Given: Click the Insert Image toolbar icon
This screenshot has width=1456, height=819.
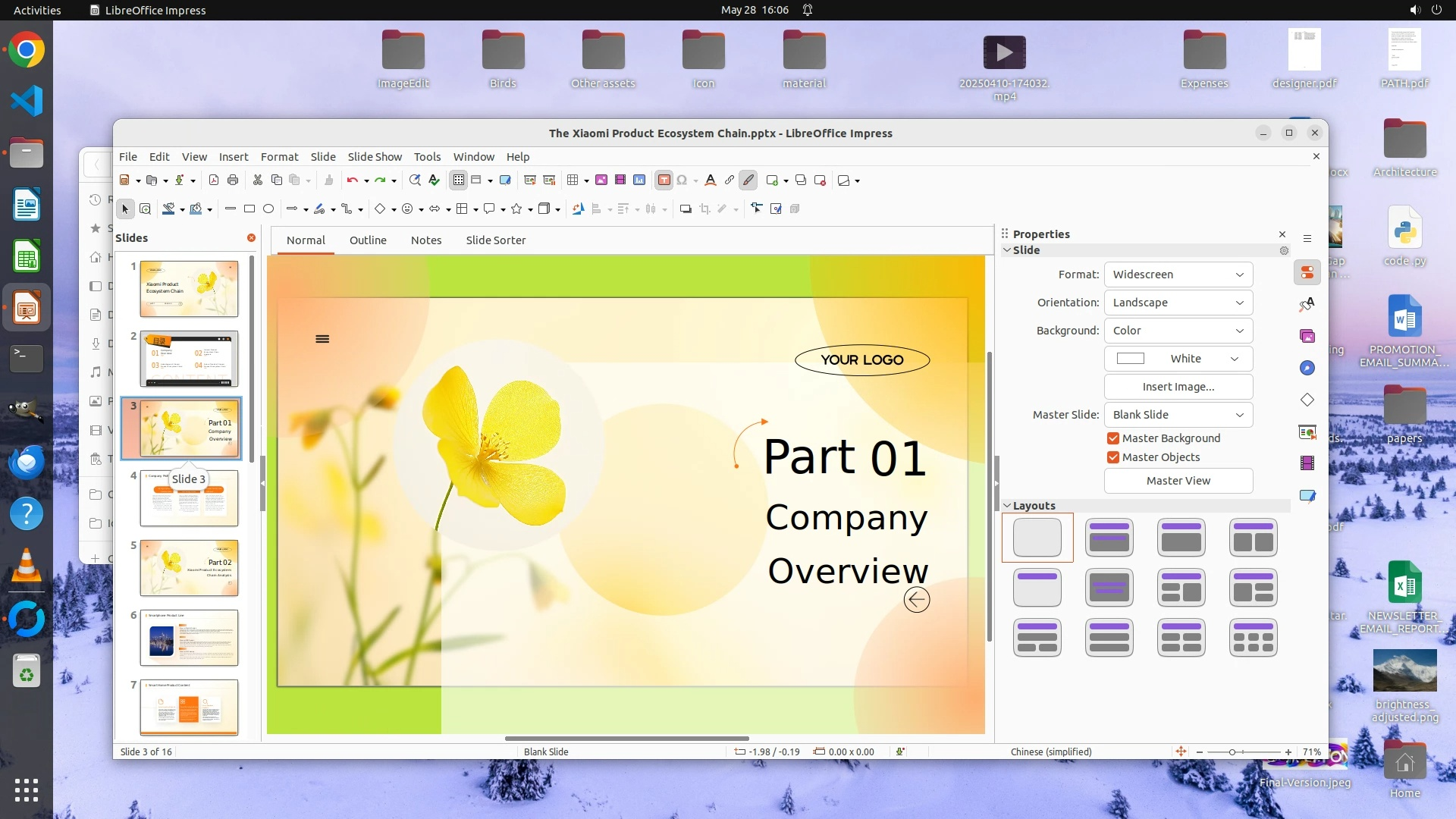Looking at the screenshot, I should coord(601,180).
